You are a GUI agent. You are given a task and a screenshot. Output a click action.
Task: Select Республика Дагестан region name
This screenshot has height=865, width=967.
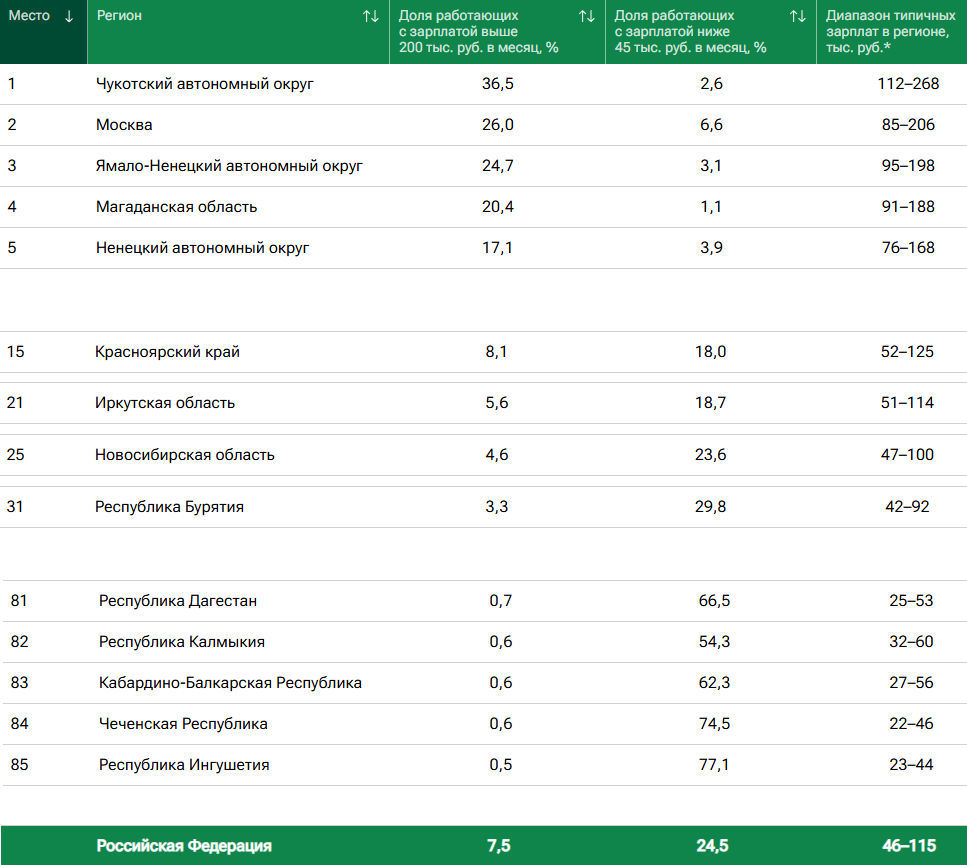click(x=178, y=601)
